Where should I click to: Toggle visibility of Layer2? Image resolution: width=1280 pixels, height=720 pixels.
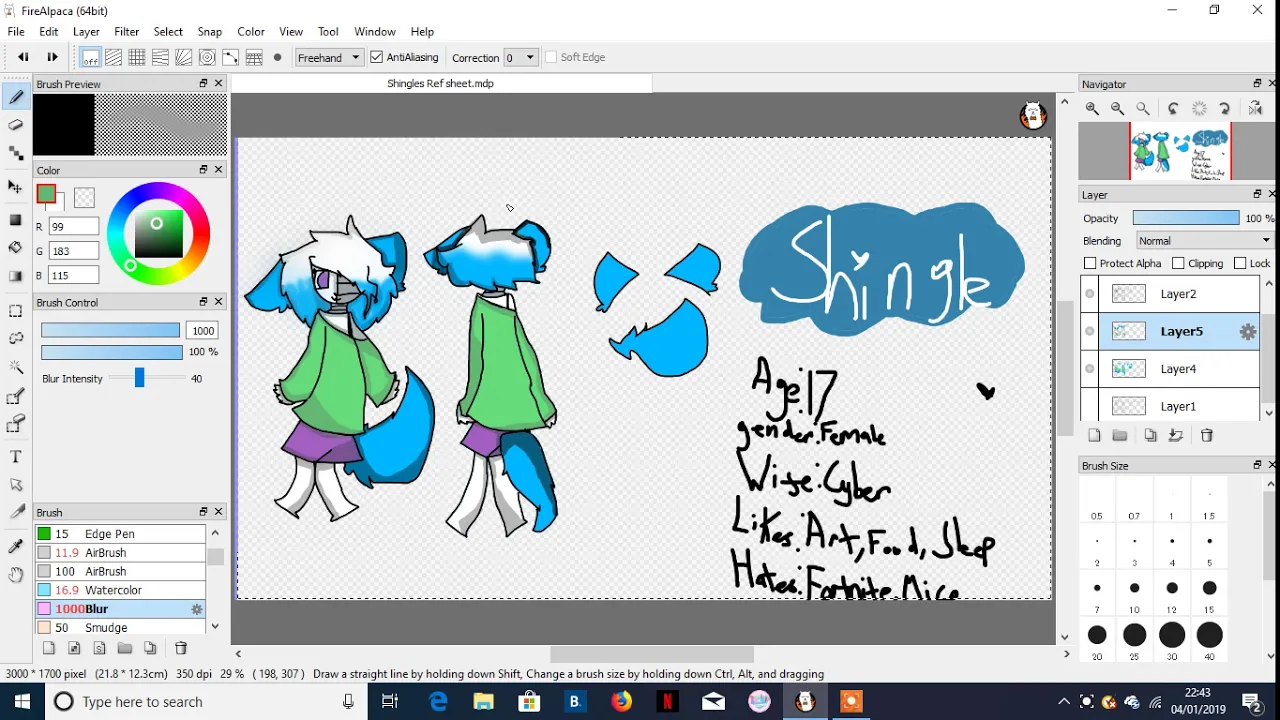click(x=1090, y=294)
